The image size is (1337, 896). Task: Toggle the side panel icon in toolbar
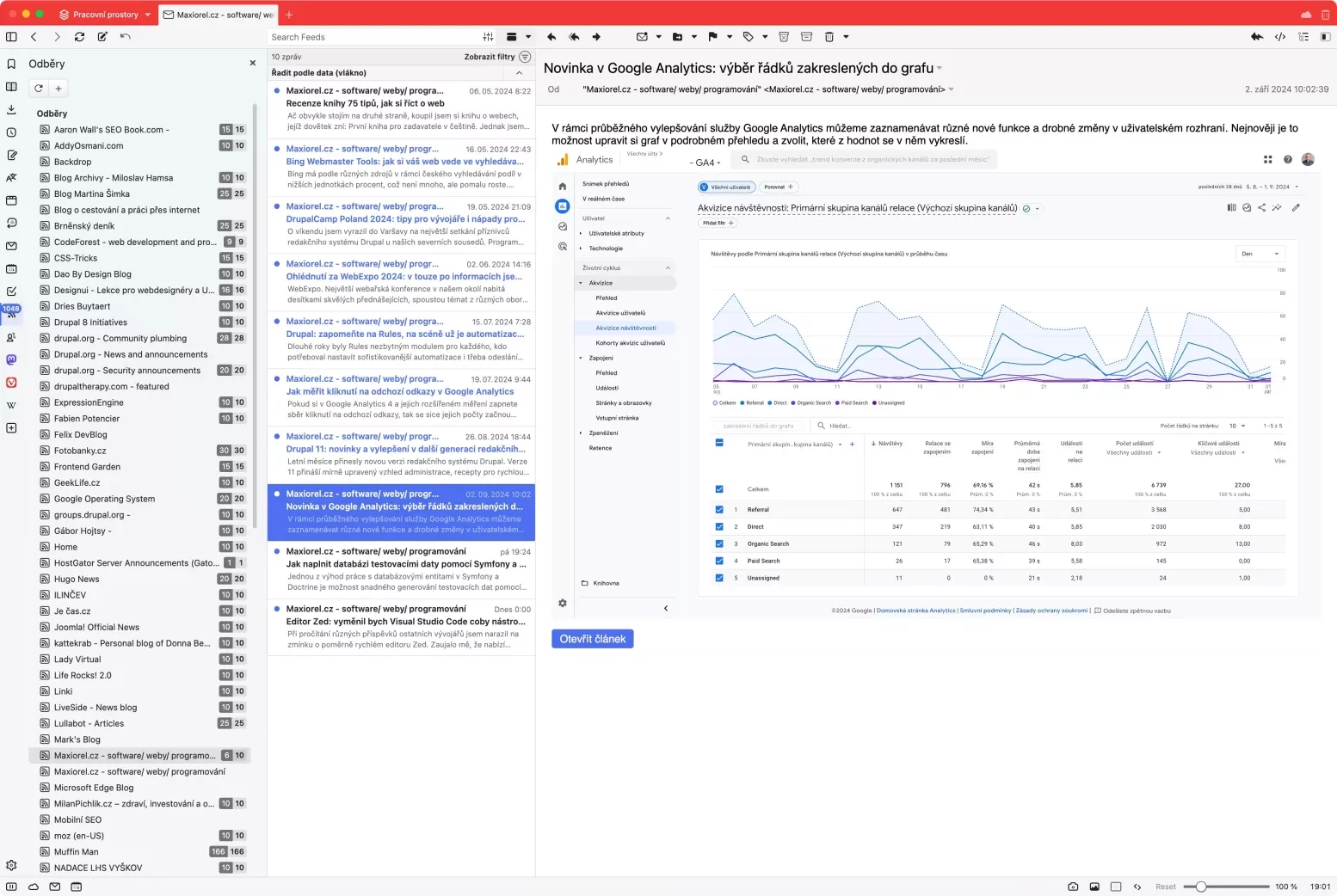[11, 37]
